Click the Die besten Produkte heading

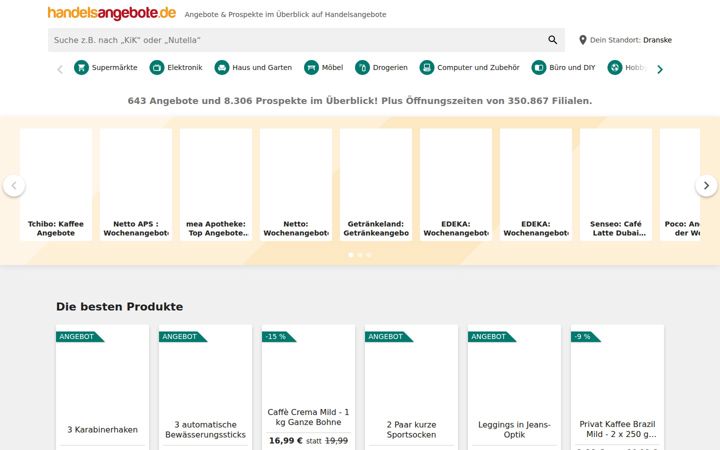coord(119,307)
